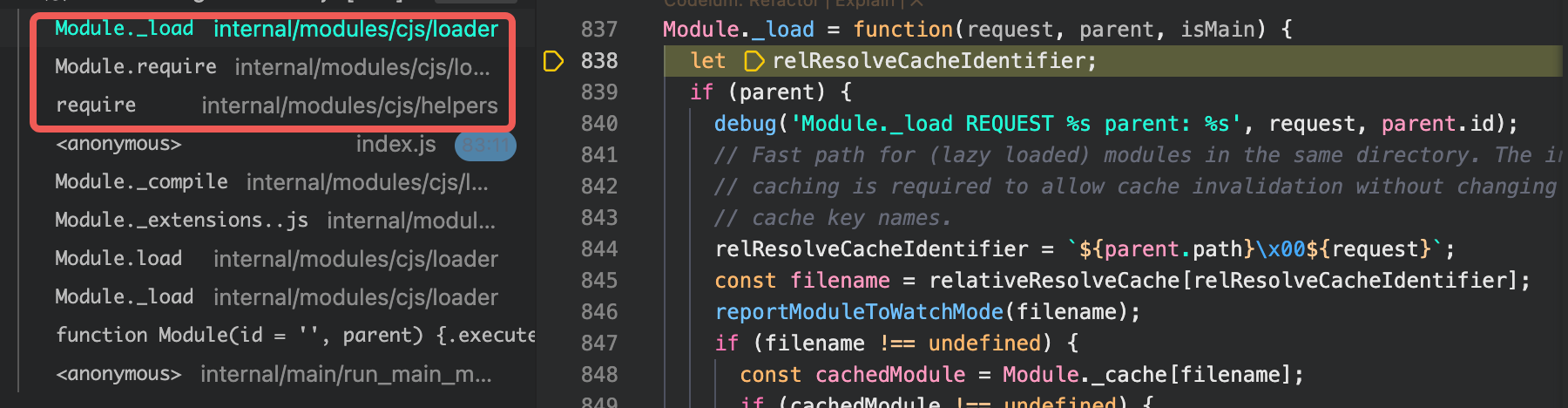1568x408 pixels.
Task: Click Module._cache[filename] on line 848
Action: (1146, 375)
